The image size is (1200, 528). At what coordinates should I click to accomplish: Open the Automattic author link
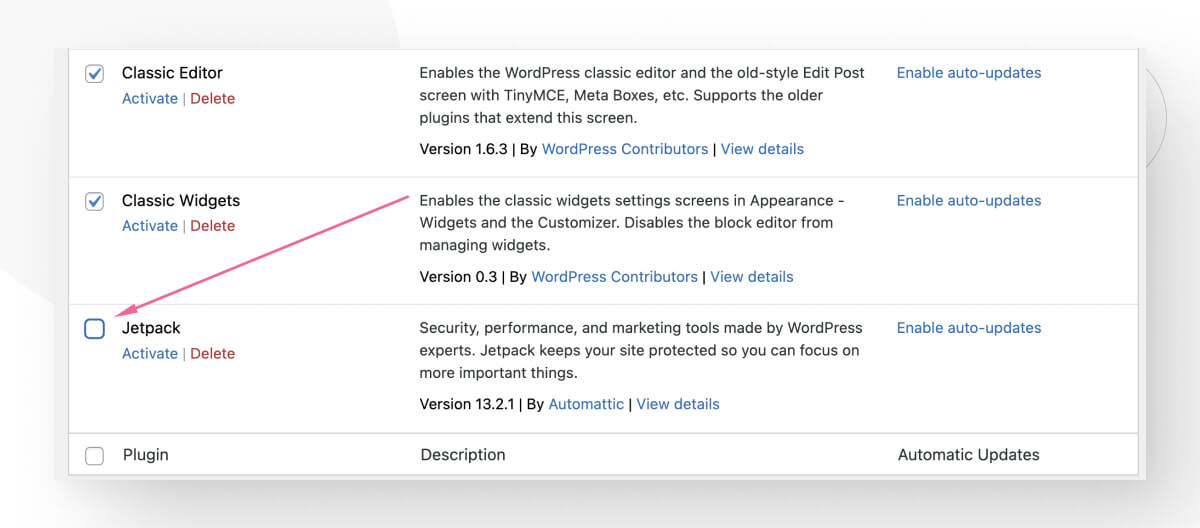[x=586, y=404]
